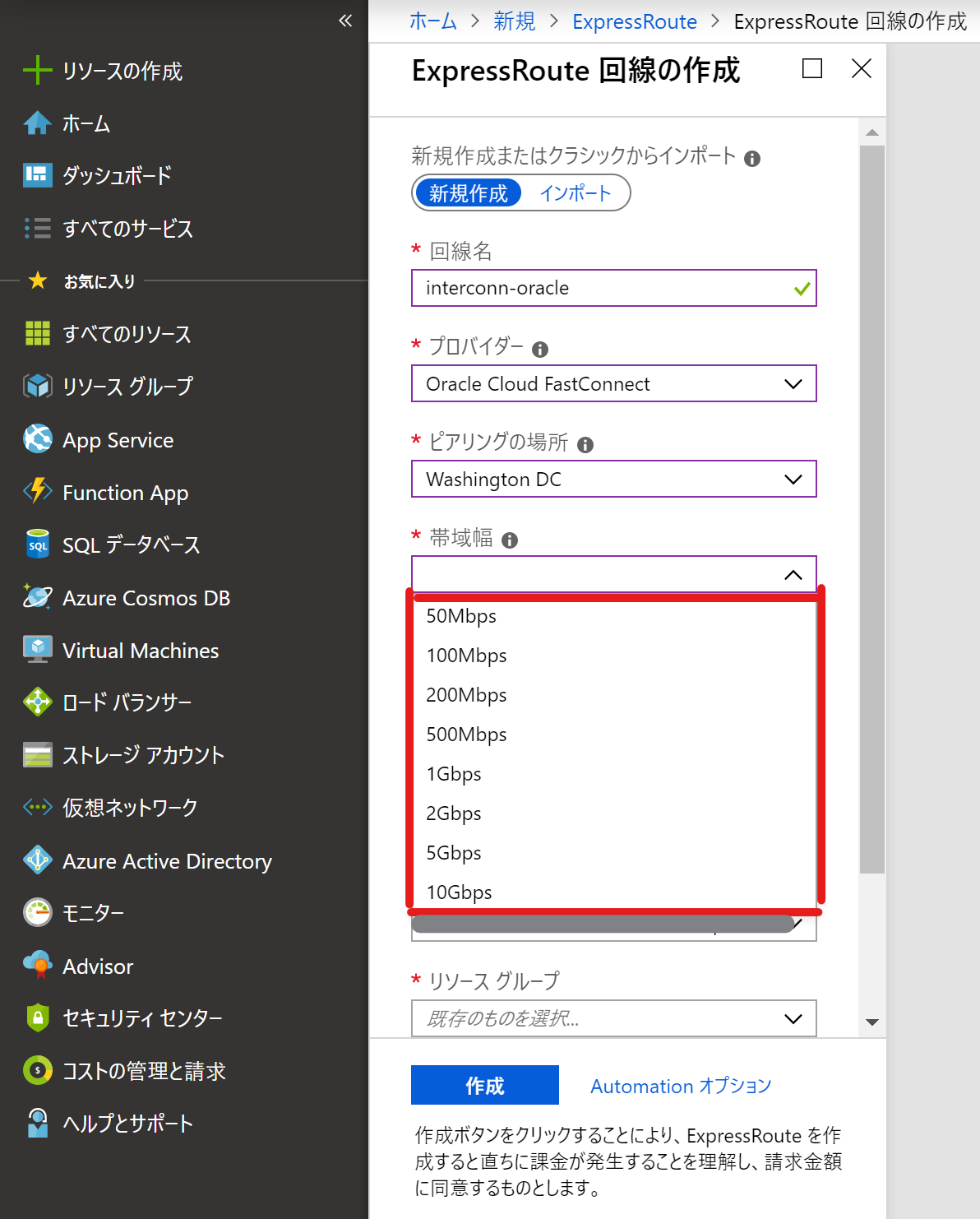
Task: Open the App Service icon in sidebar
Action: (x=37, y=439)
